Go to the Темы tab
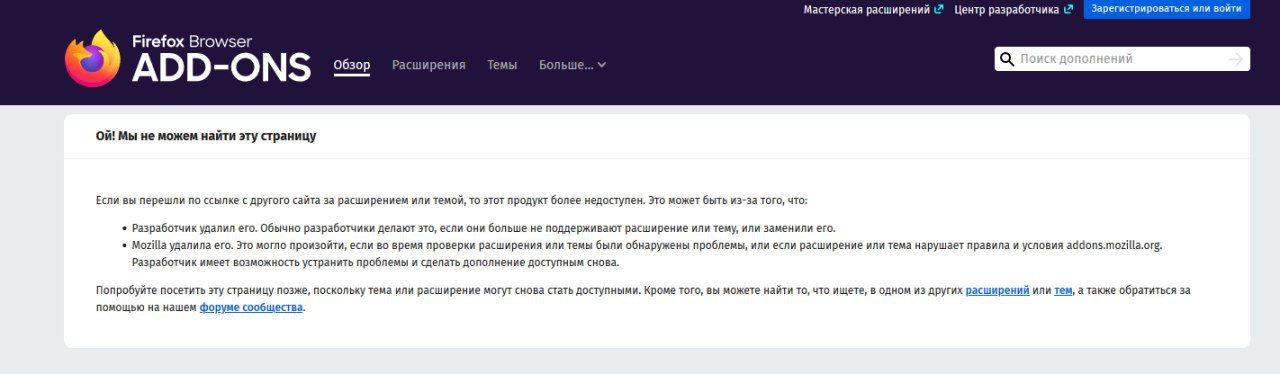 (x=502, y=65)
